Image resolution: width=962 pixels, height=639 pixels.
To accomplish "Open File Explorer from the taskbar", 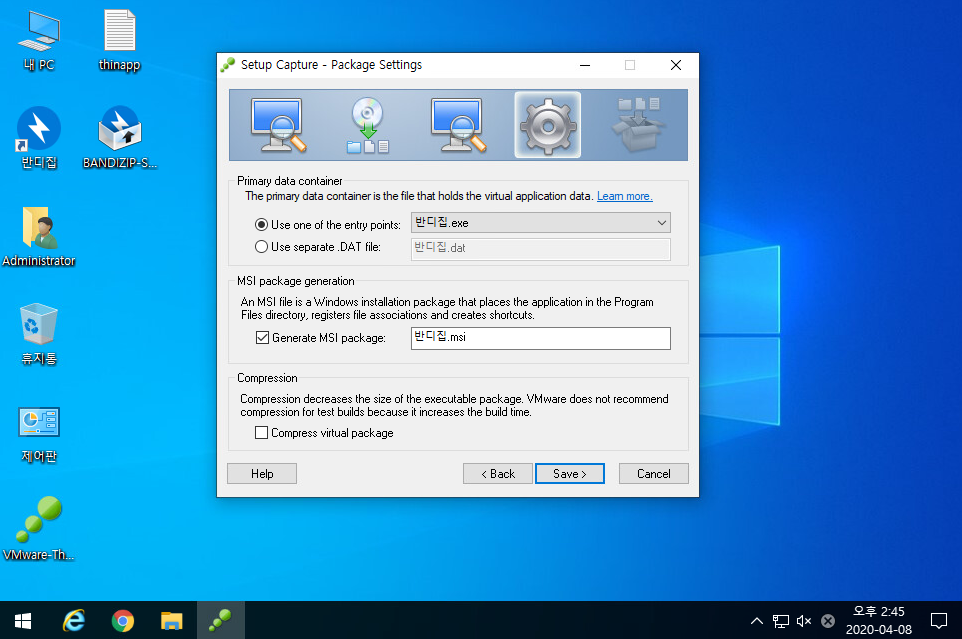I will pyautogui.click(x=172, y=621).
